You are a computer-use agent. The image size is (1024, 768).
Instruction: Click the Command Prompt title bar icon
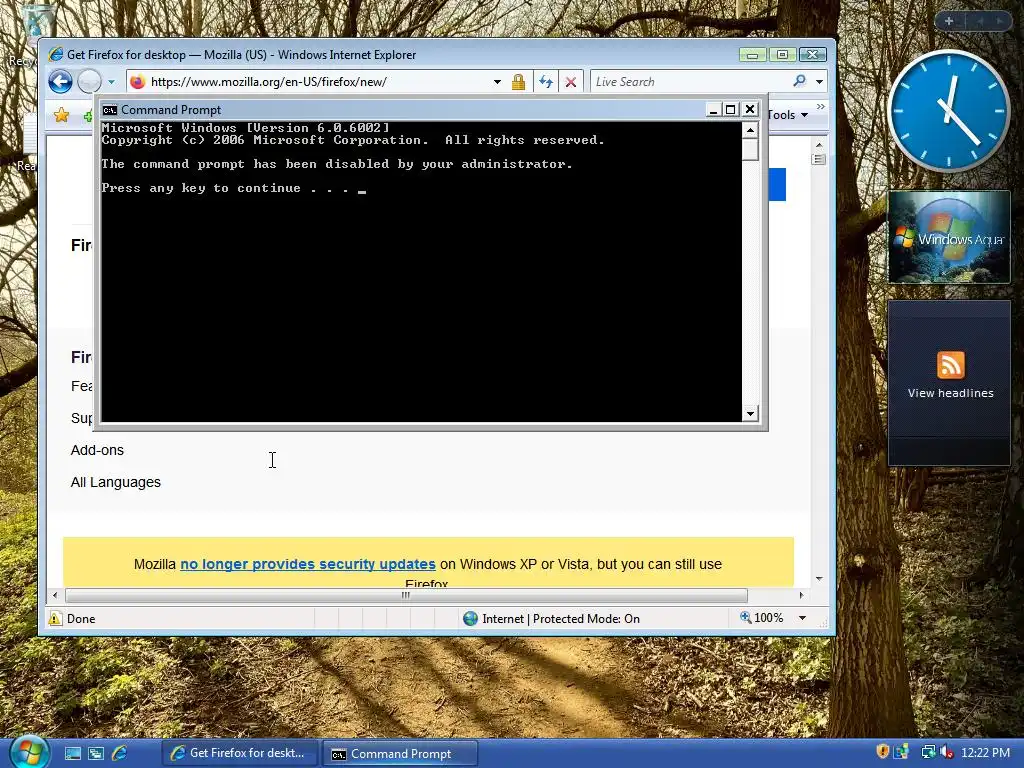110,110
